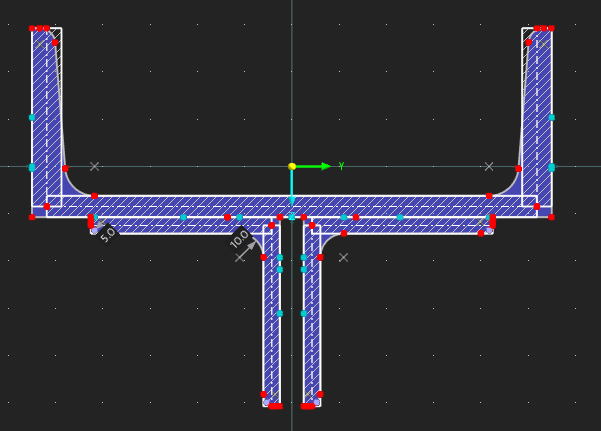601x431 pixels.
Task: Select the cyan midpoint on far right edge at axis
Action: point(551,167)
